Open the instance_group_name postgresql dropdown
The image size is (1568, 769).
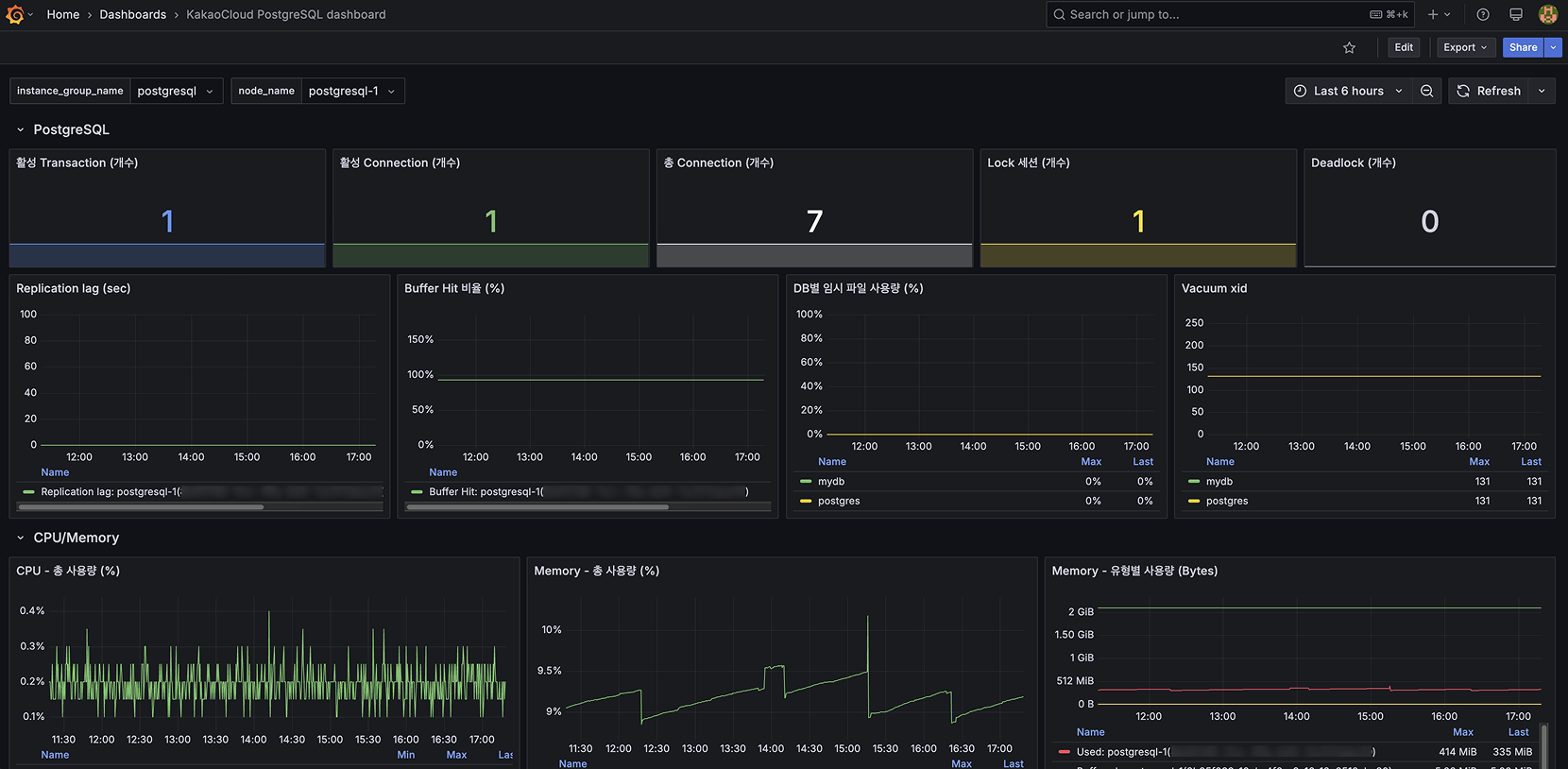pos(176,91)
